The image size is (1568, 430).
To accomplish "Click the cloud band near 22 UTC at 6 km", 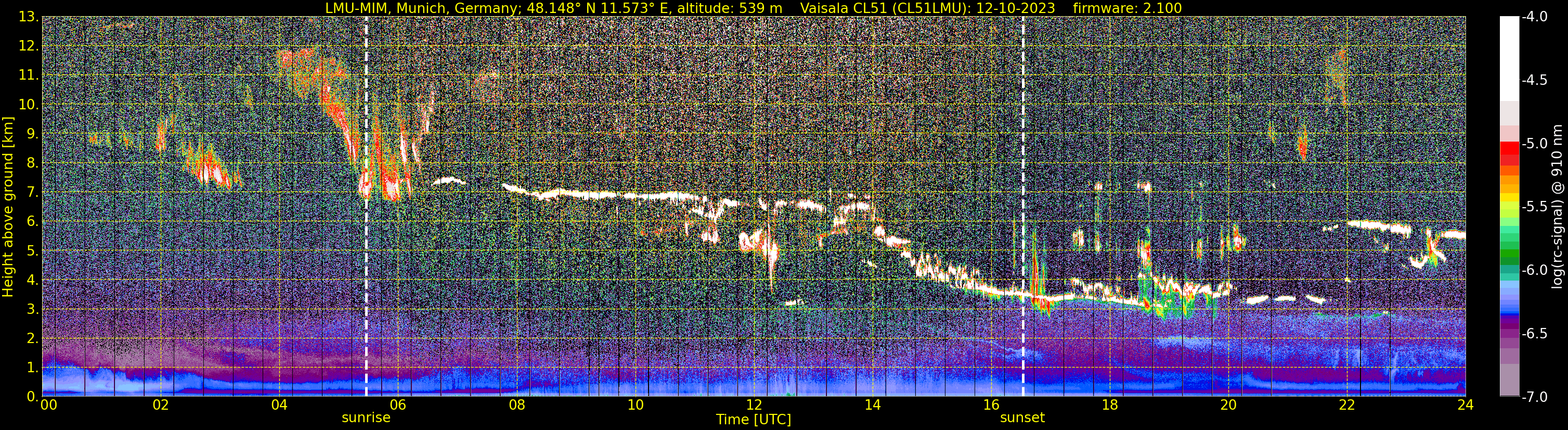I will pyautogui.click(x=1379, y=226).
